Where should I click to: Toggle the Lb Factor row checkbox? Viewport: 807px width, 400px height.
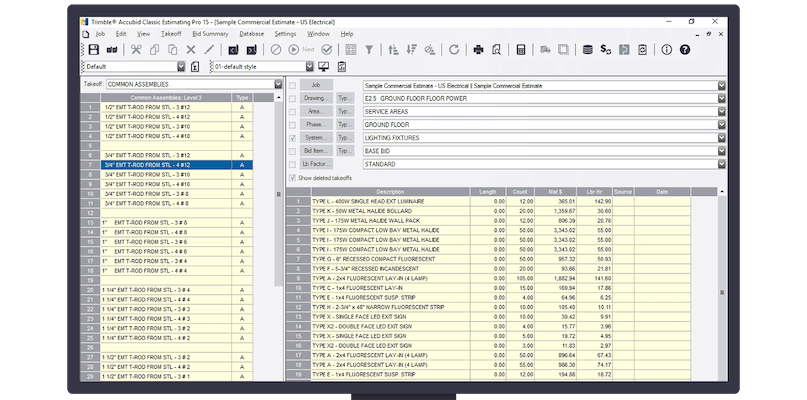(292, 164)
